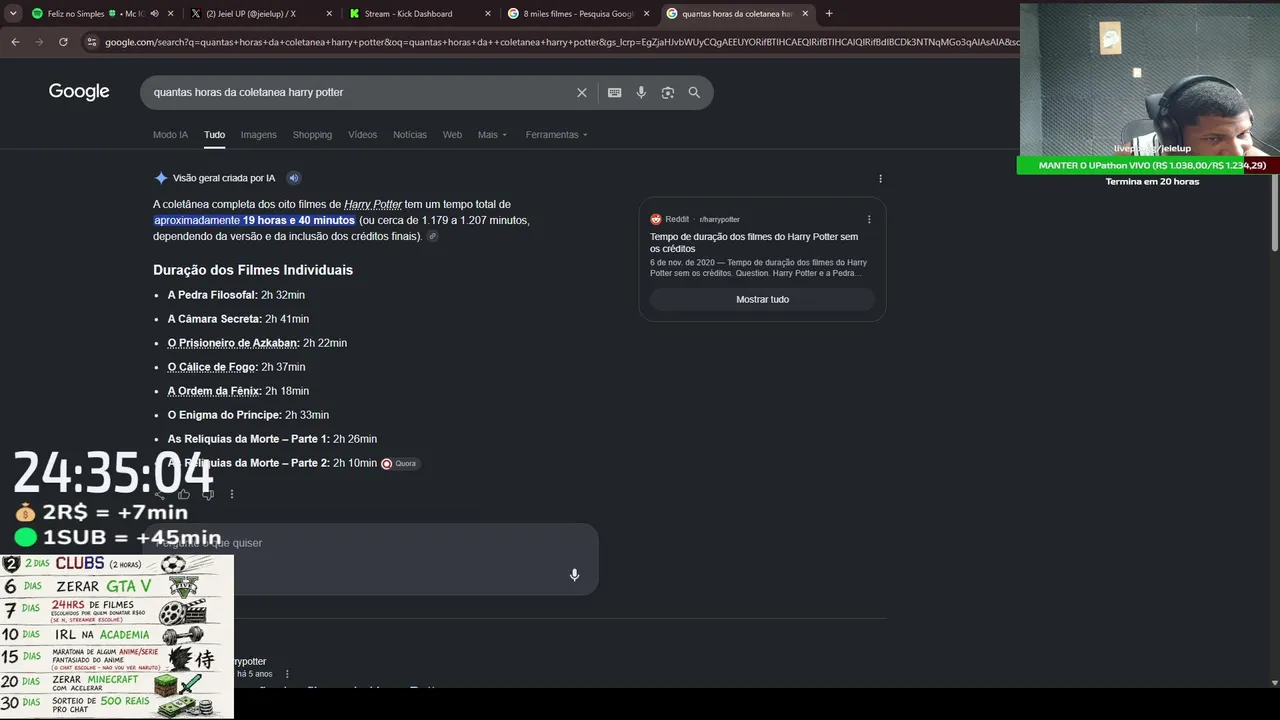The image size is (1280, 720).
Task: Close the Jeiel UP X tab
Action: [x=329, y=14]
